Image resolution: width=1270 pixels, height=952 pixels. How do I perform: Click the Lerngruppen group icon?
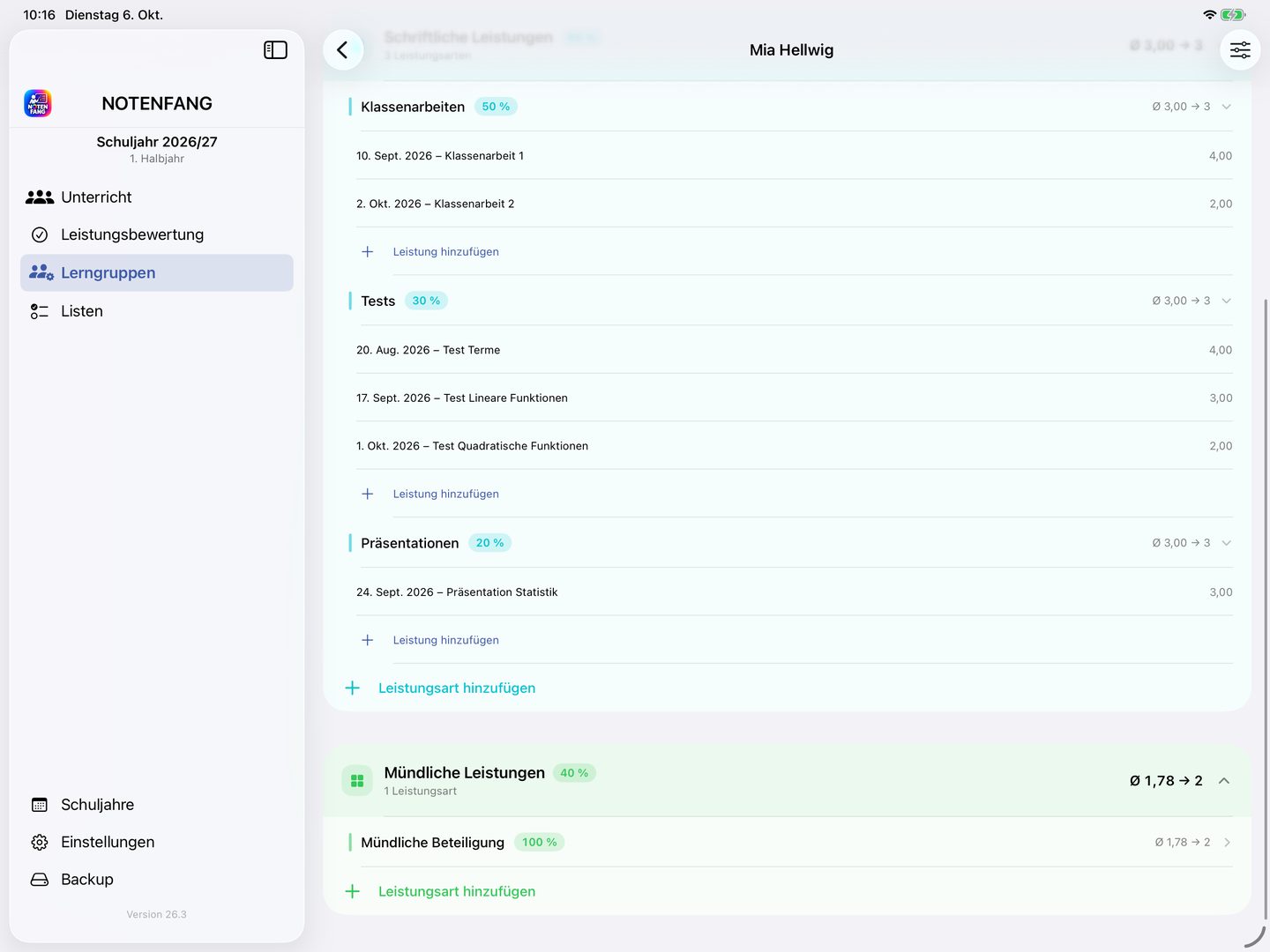click(x=41, y=272)
